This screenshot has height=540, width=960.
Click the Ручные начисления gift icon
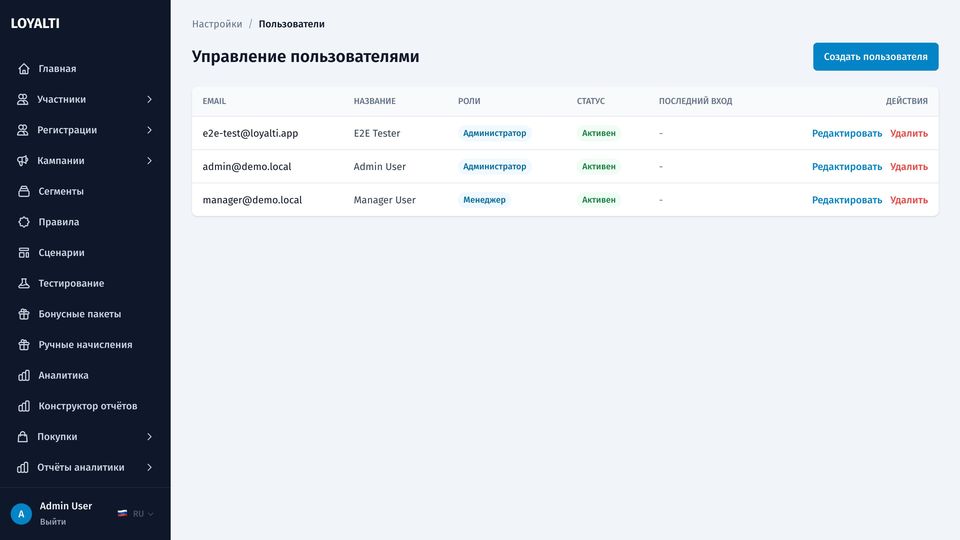[24, 344]
